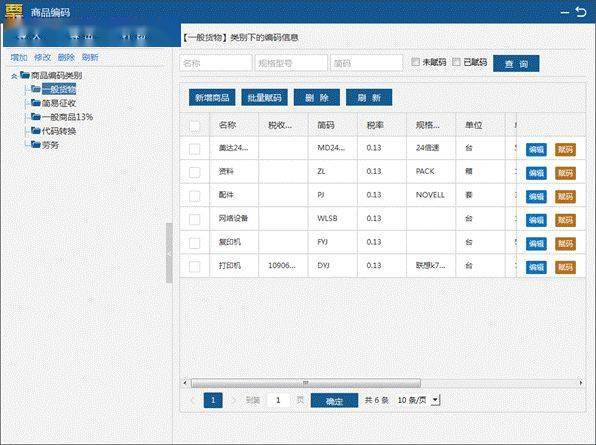Open the 10 条/页 page size dropdown
The height and width of the screenshot is (445, 596).
coord(436,400)
